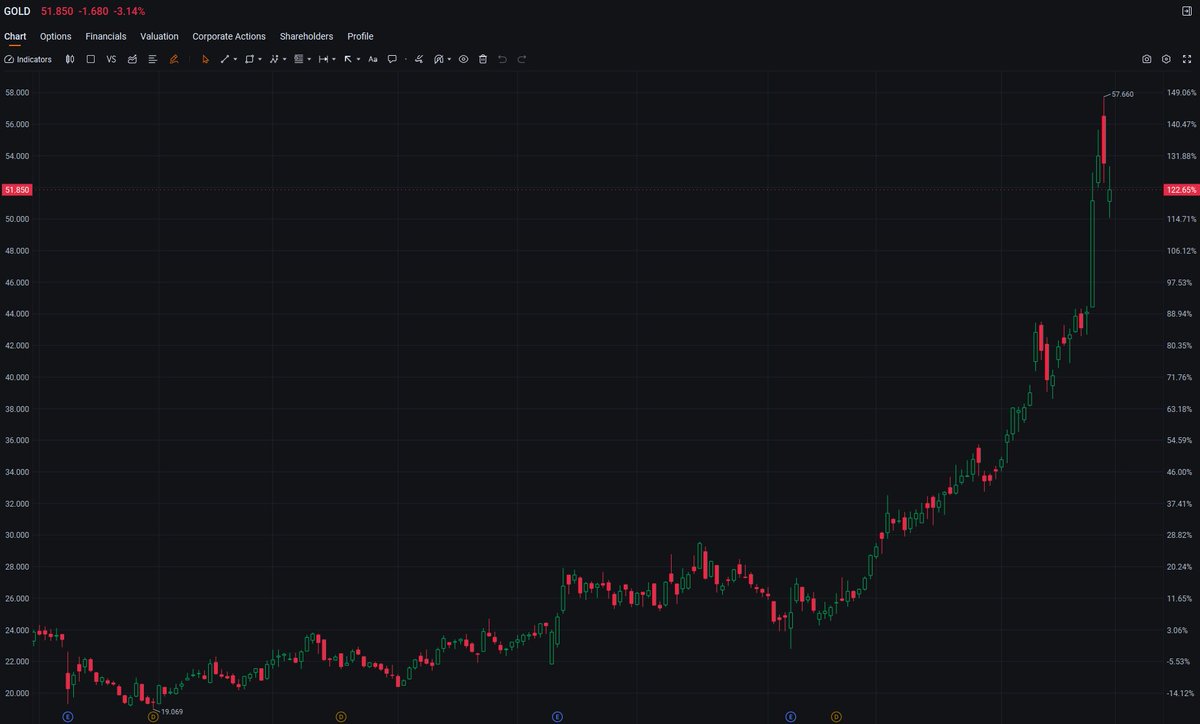Open the Indicators panel

tap(28, 59)
